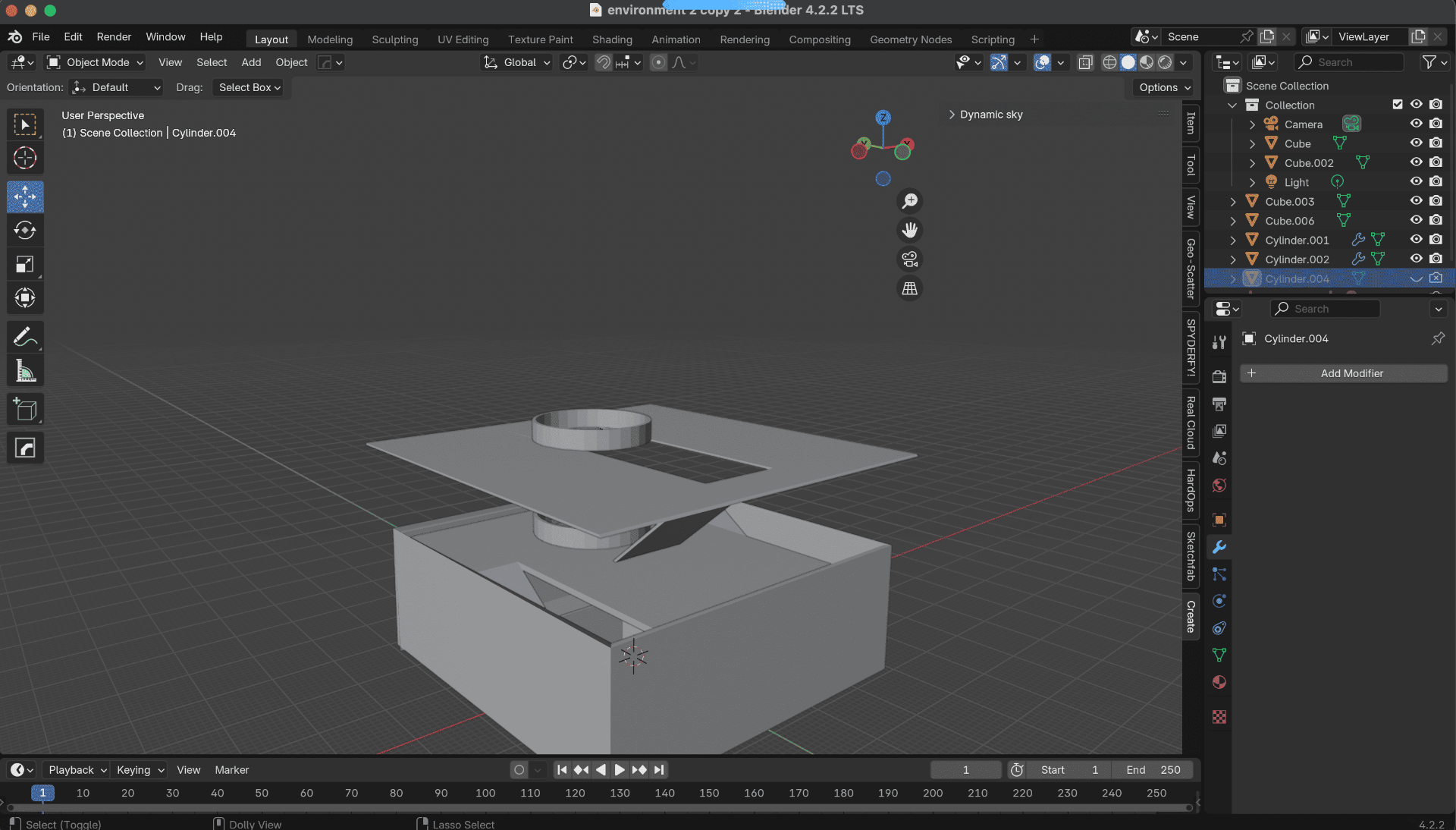
Task: Open Global transform orientation dropdown
Action: pos(517,63)
